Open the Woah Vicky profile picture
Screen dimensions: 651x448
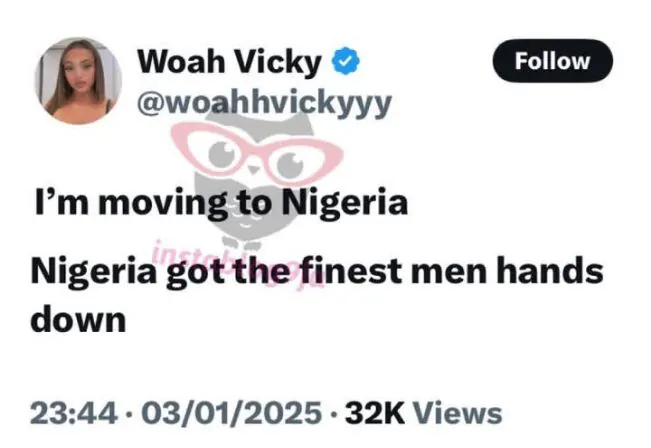click(79, 81)
